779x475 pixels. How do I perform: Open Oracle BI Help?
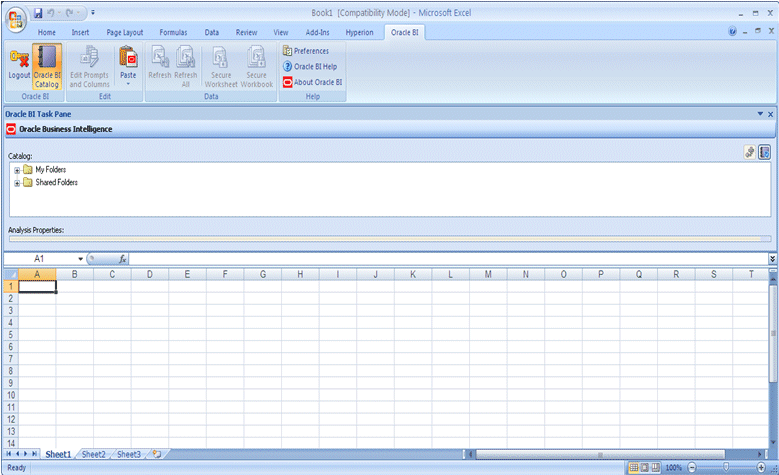(310, 67)
